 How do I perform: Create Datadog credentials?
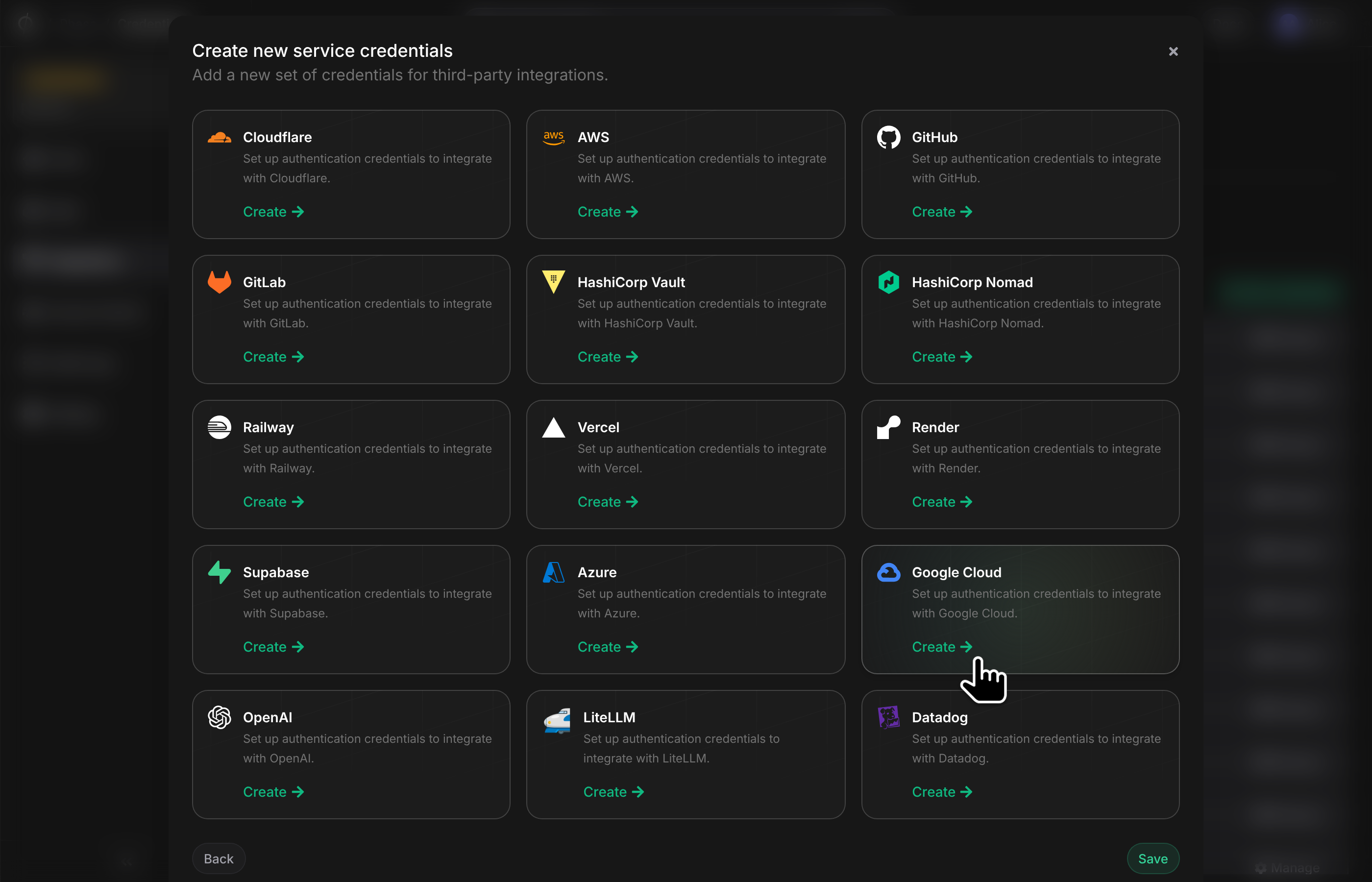942,791
